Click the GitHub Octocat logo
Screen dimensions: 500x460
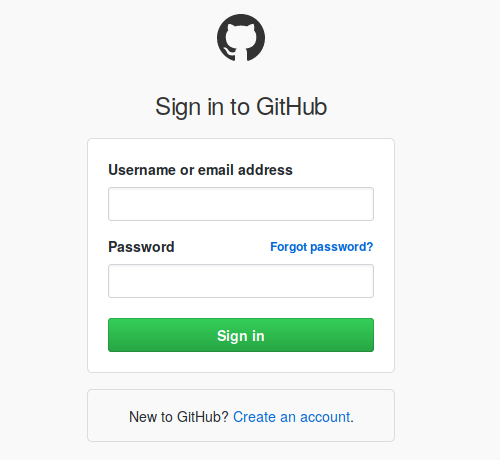point(241,38)
